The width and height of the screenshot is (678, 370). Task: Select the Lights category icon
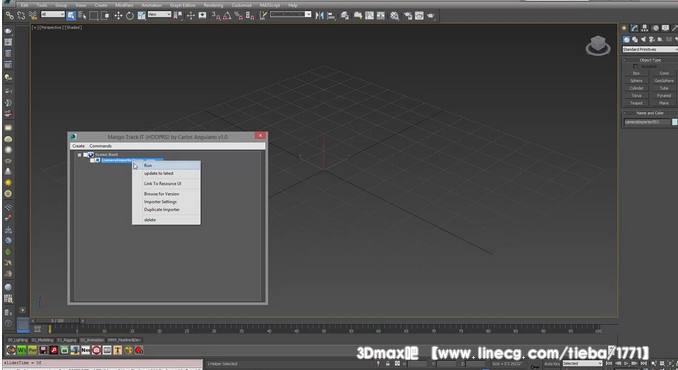coord(643,39)
